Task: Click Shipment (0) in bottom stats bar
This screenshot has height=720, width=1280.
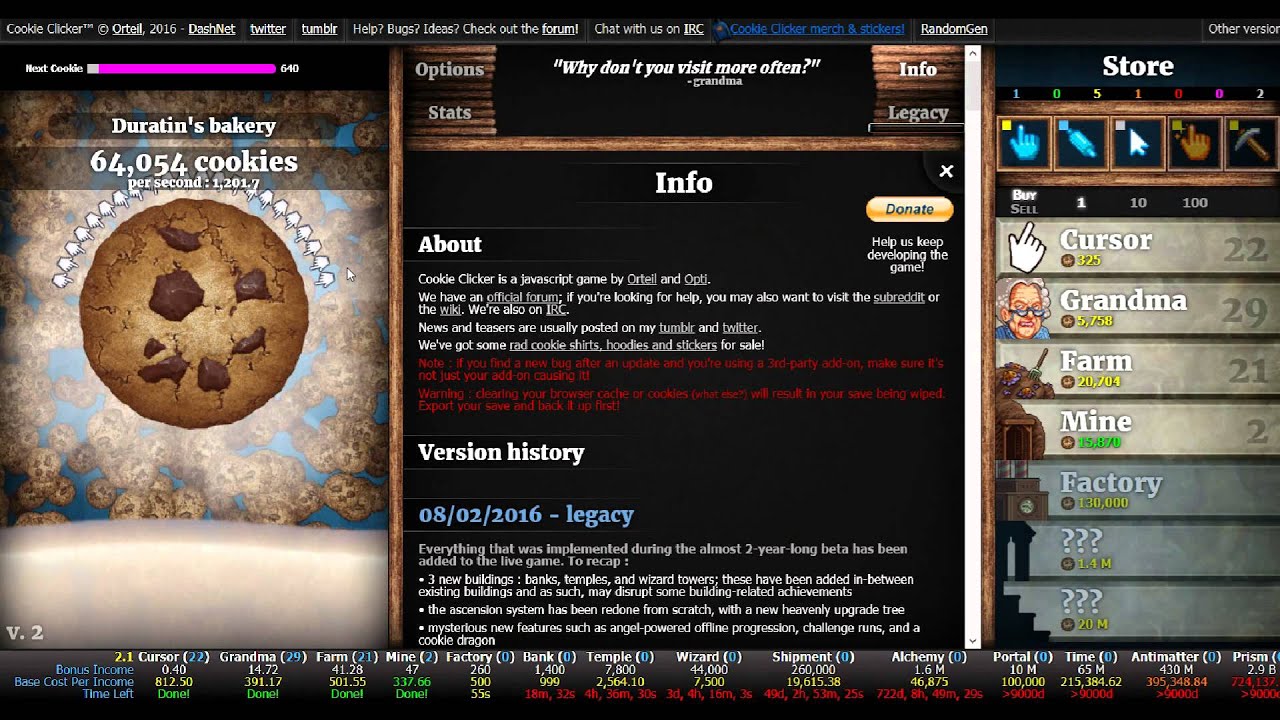Action: 813,657
